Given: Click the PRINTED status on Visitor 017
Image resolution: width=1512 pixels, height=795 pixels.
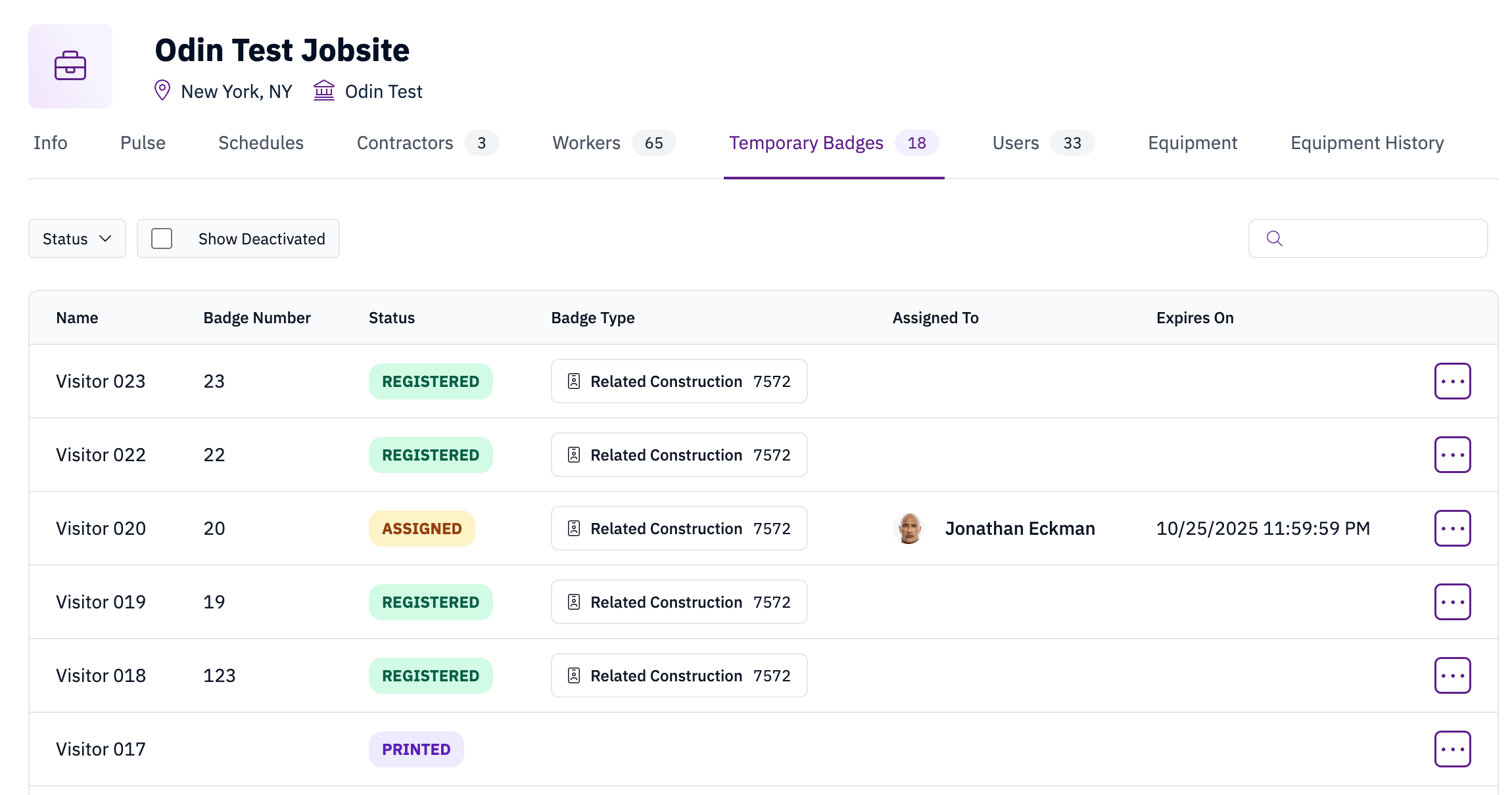Looking at the screenshot, I should coord(416,749).
